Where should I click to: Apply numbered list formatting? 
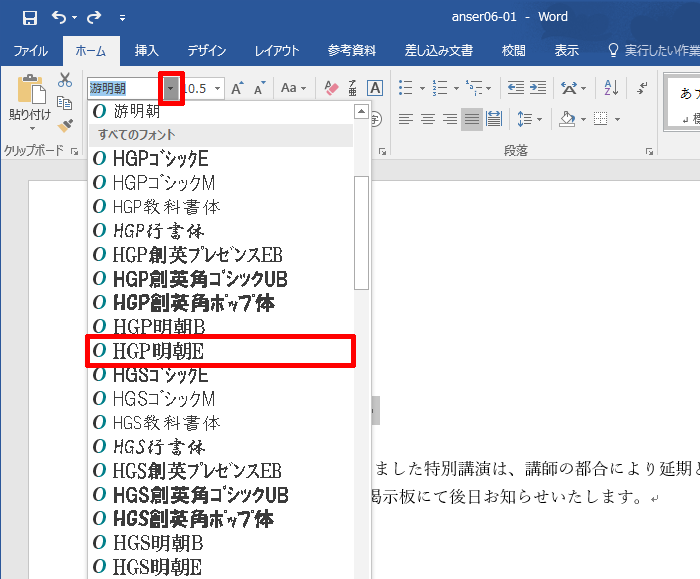point(440,88)
